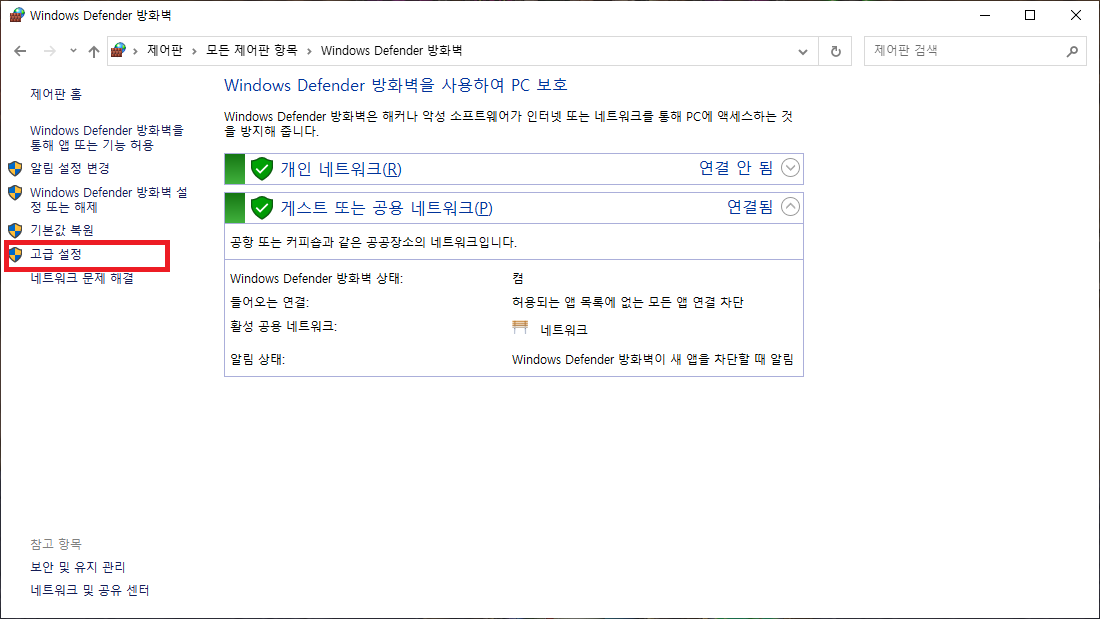Click the firewall icon in address bar
Screen dimensions: 1100x619
click(119, 51)
